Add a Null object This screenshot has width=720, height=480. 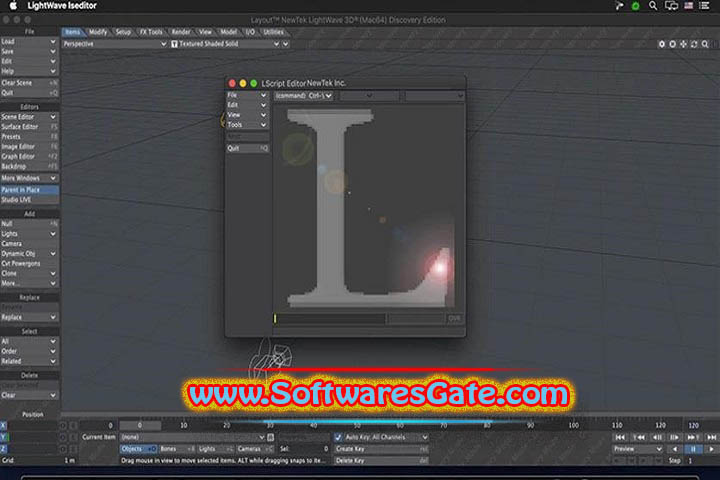[29, 224]
